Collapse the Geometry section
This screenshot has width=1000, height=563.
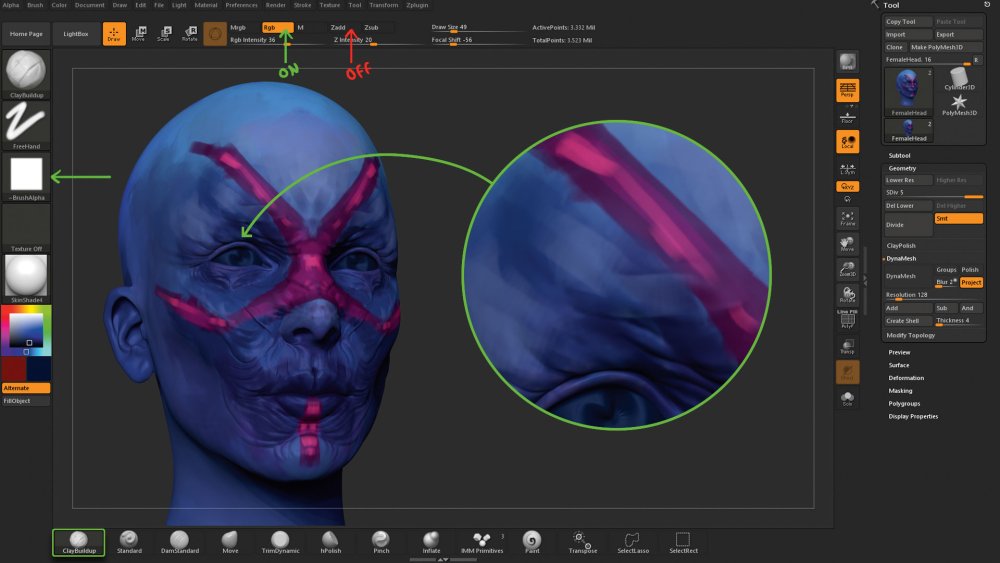[x=902, y=168]
